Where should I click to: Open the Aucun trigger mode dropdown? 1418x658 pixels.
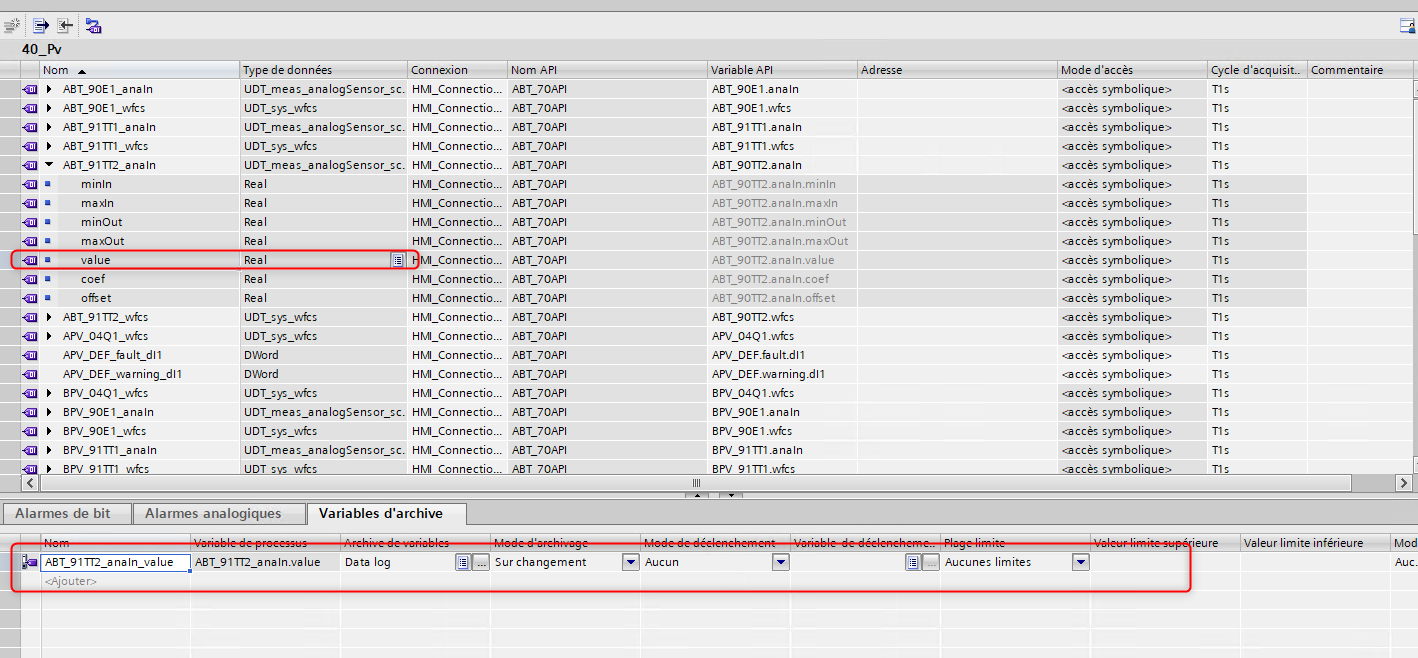780,562
